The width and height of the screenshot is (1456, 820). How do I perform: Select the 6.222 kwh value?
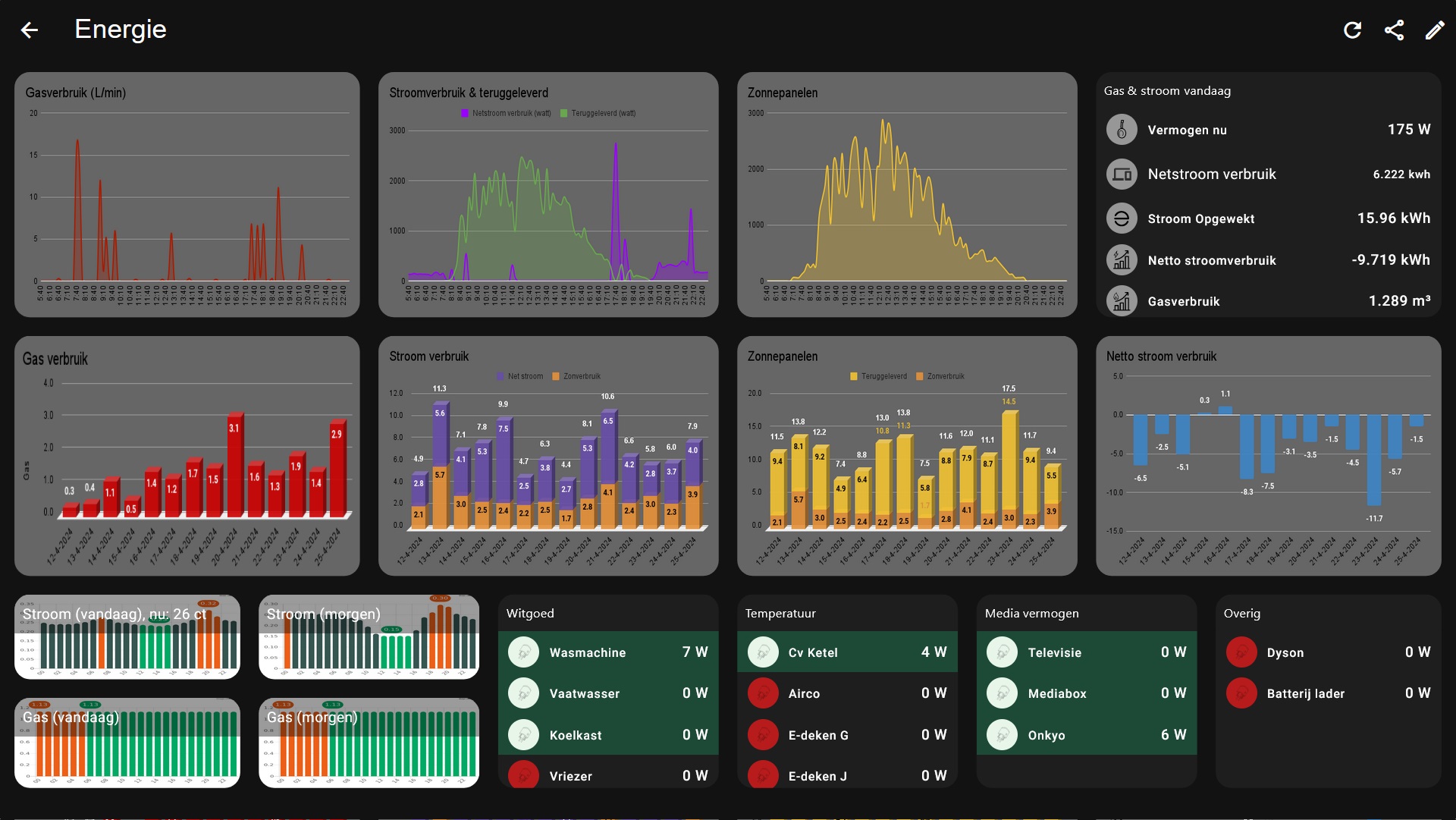point(1401,174)
